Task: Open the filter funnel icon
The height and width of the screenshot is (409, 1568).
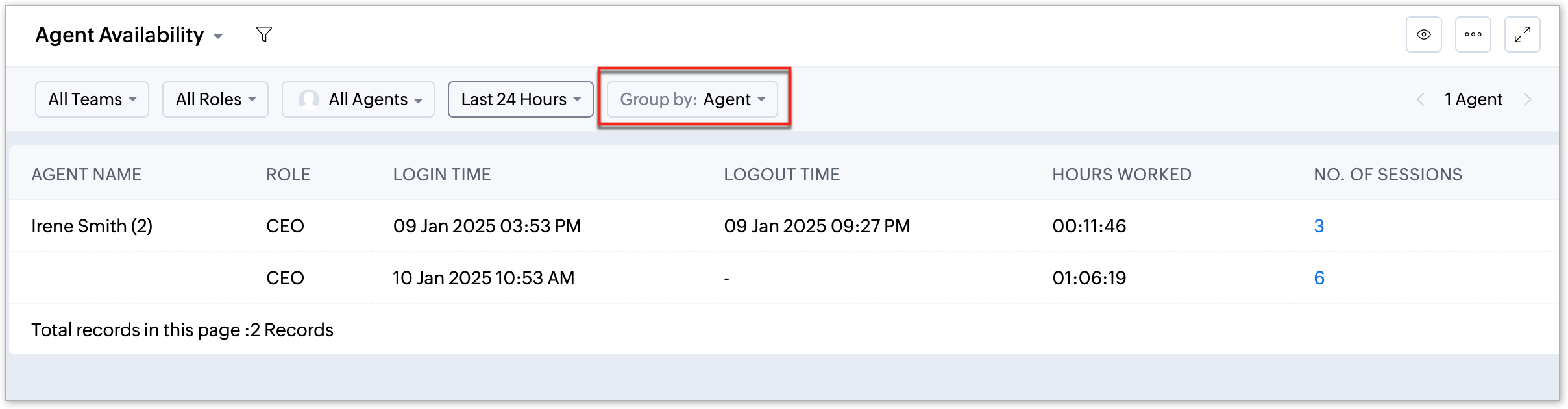Action: pyautogui.click(x=263, y=34)
